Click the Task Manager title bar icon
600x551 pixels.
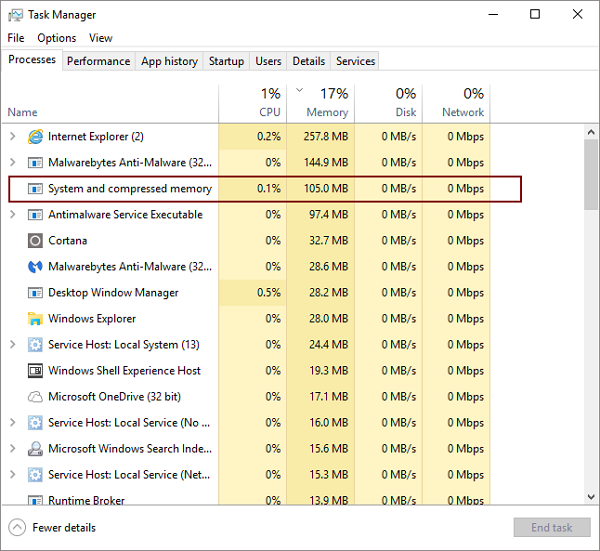[15, 15]
